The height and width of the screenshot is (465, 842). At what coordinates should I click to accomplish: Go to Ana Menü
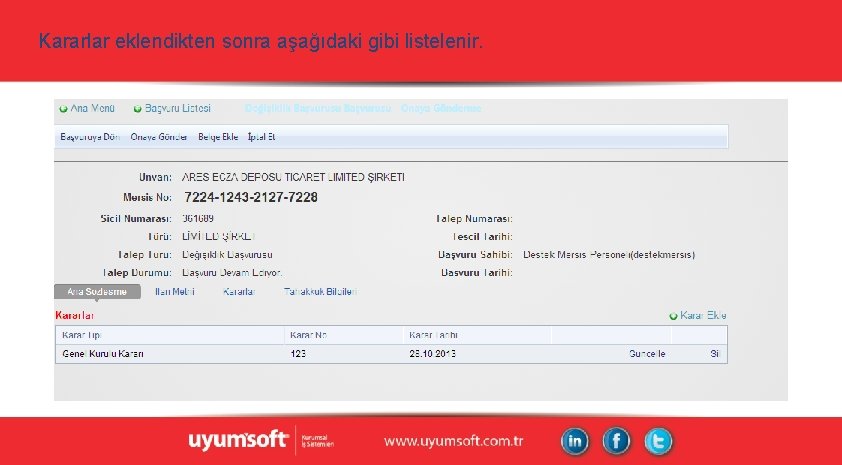(92, 108)
